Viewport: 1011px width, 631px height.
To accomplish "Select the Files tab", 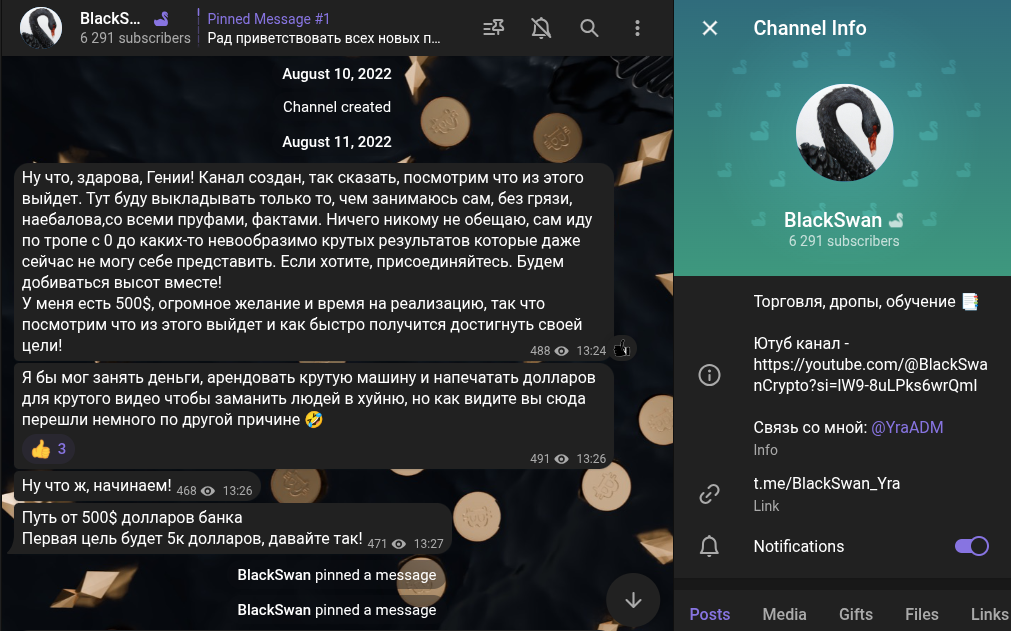I will click(x=921, y=614).
